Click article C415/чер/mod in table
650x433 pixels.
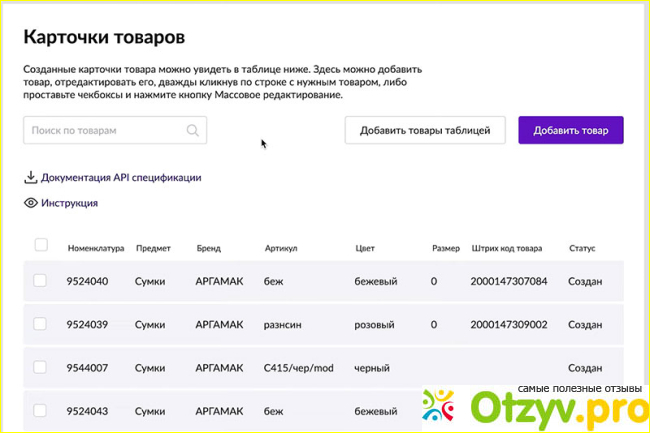point(296,369)
